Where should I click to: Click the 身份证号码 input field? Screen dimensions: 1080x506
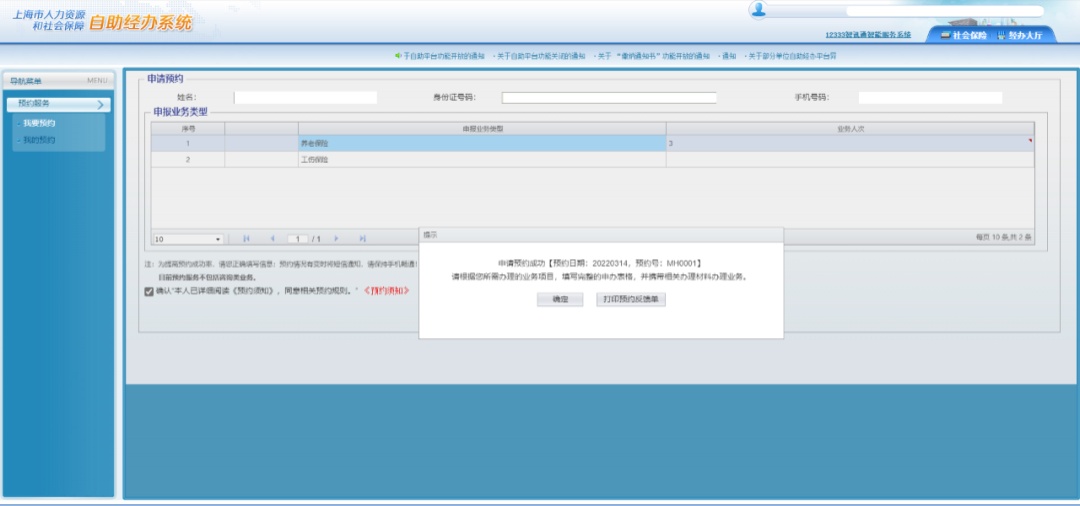pyautogui.click(x=609, y=98)
